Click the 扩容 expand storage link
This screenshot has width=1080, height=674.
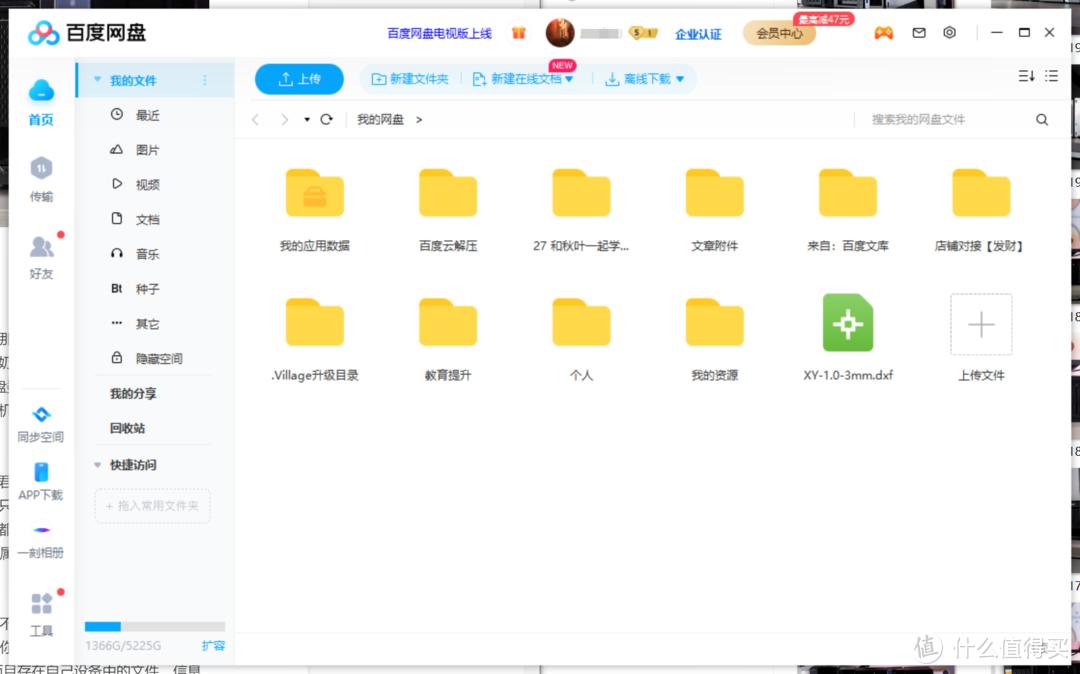[212, 645]
